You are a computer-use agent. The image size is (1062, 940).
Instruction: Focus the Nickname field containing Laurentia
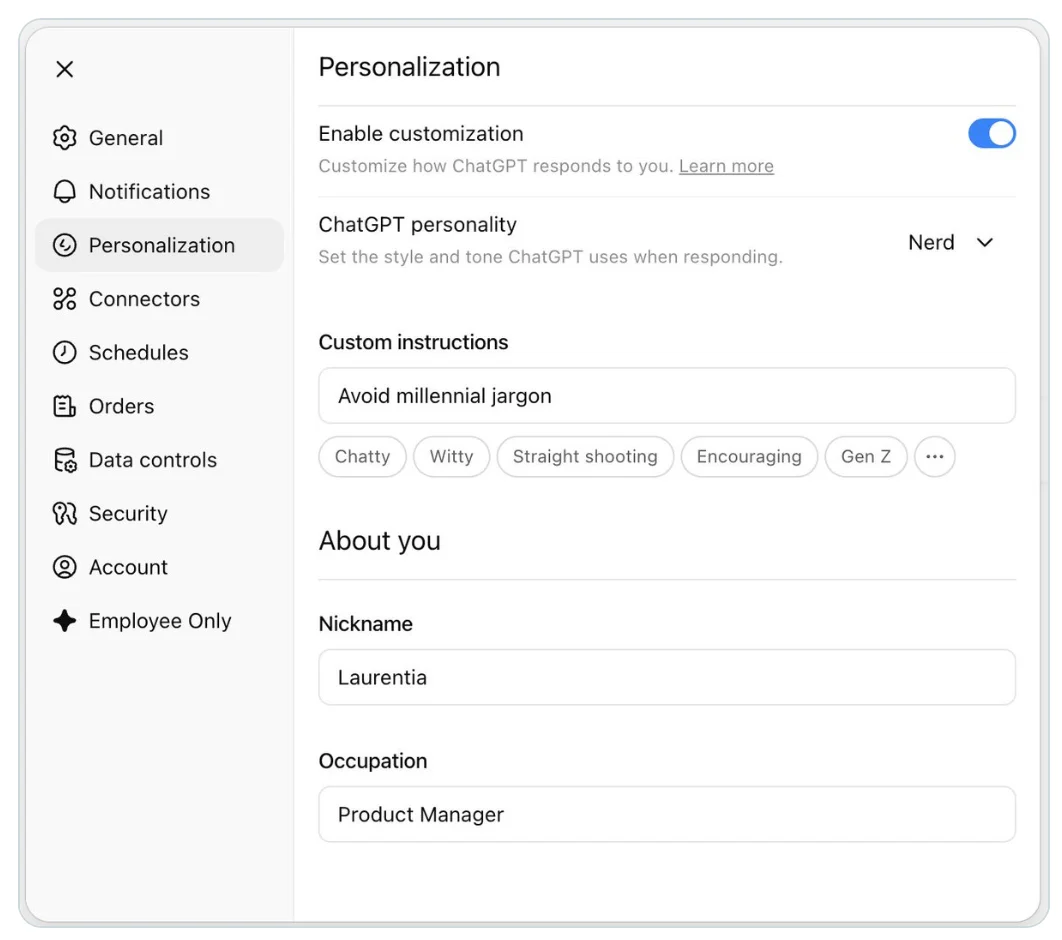[666, 678]
